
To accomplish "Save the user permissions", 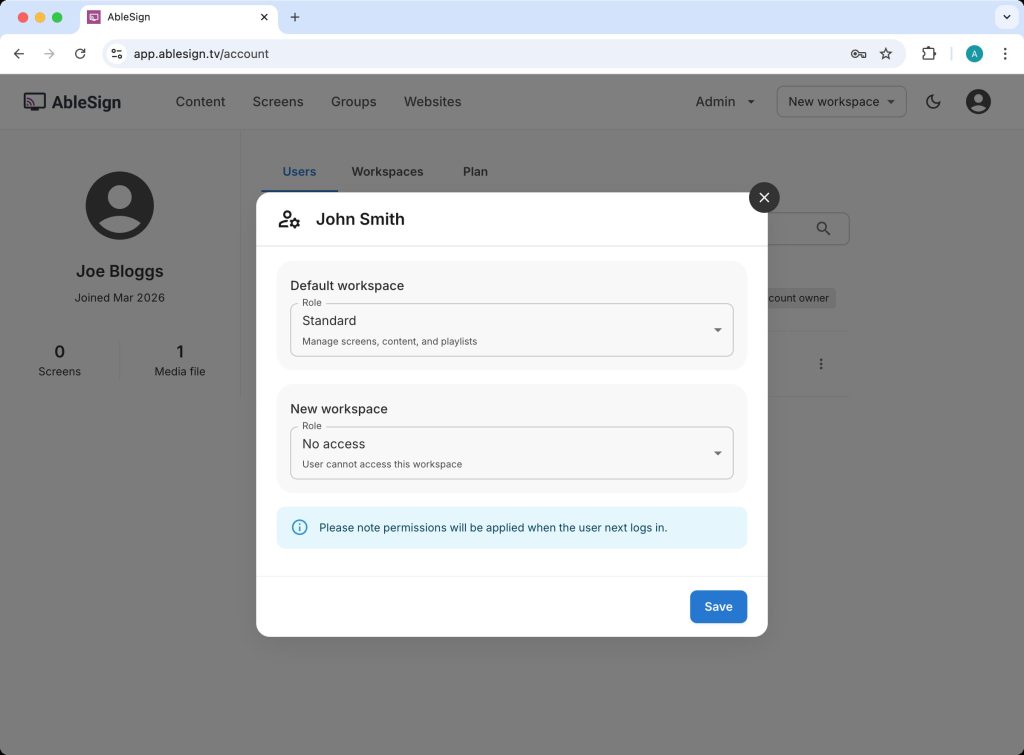I will 718,606.
